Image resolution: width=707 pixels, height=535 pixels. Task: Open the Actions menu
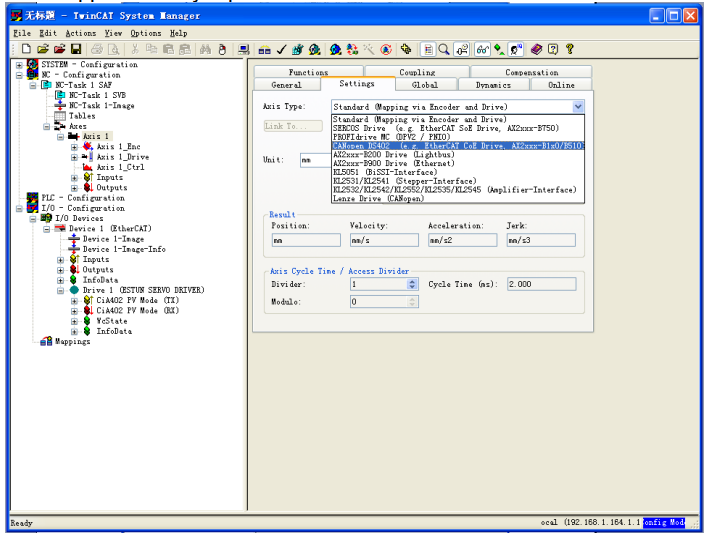(x=81, y=33)
